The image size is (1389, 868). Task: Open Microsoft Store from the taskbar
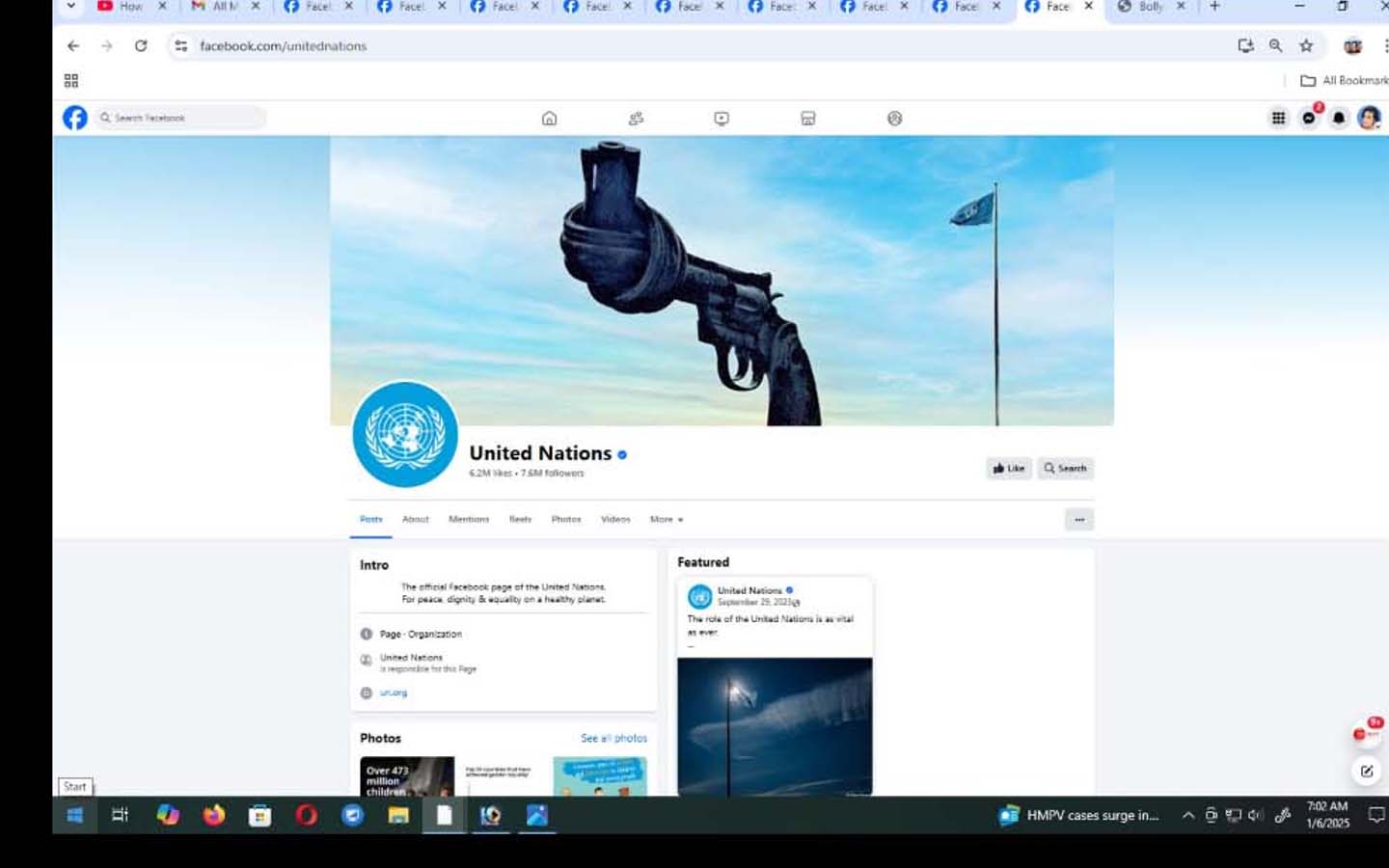click(x=260, y=815)
